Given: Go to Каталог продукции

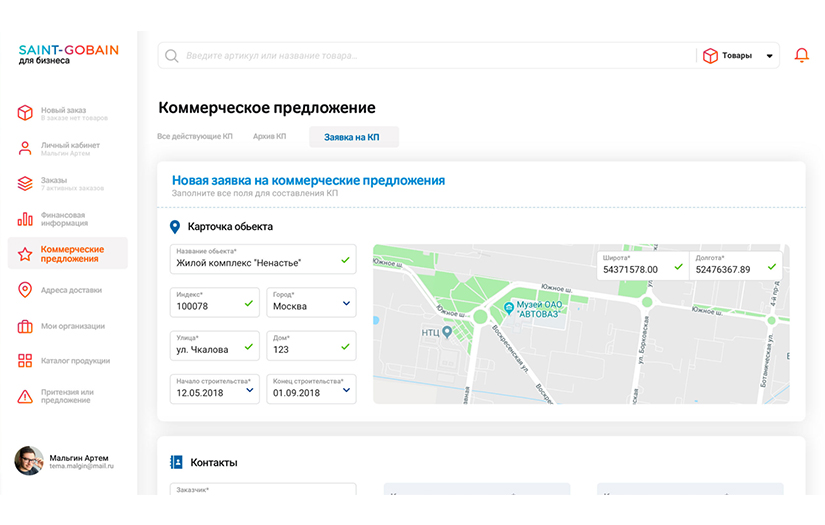Looking at the screenshot, I should click(67, 361).
